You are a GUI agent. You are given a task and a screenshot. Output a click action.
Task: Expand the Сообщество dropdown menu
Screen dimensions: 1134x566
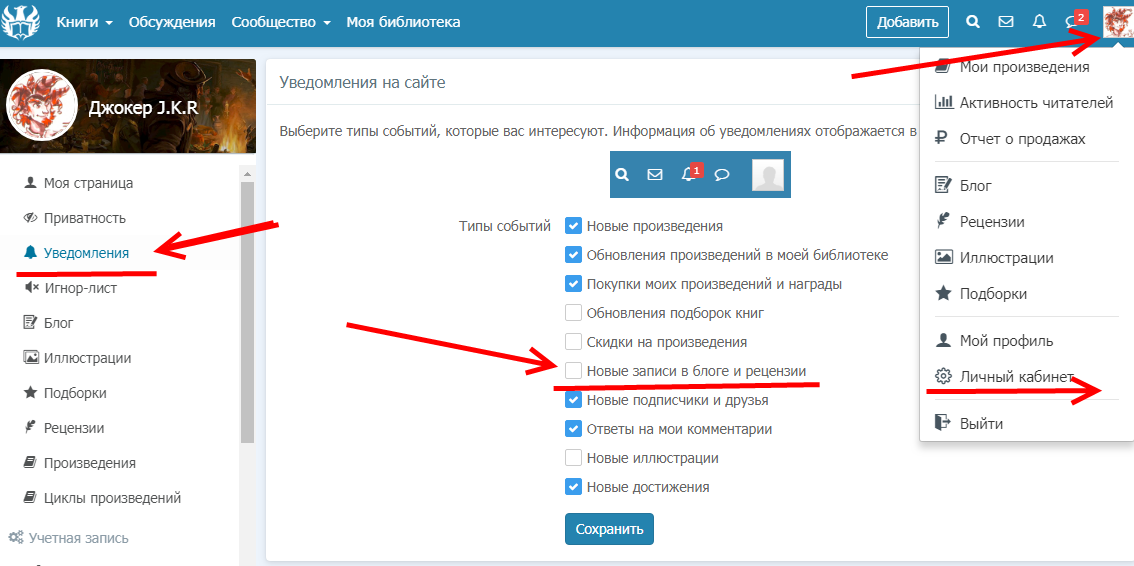pos(280,22)
